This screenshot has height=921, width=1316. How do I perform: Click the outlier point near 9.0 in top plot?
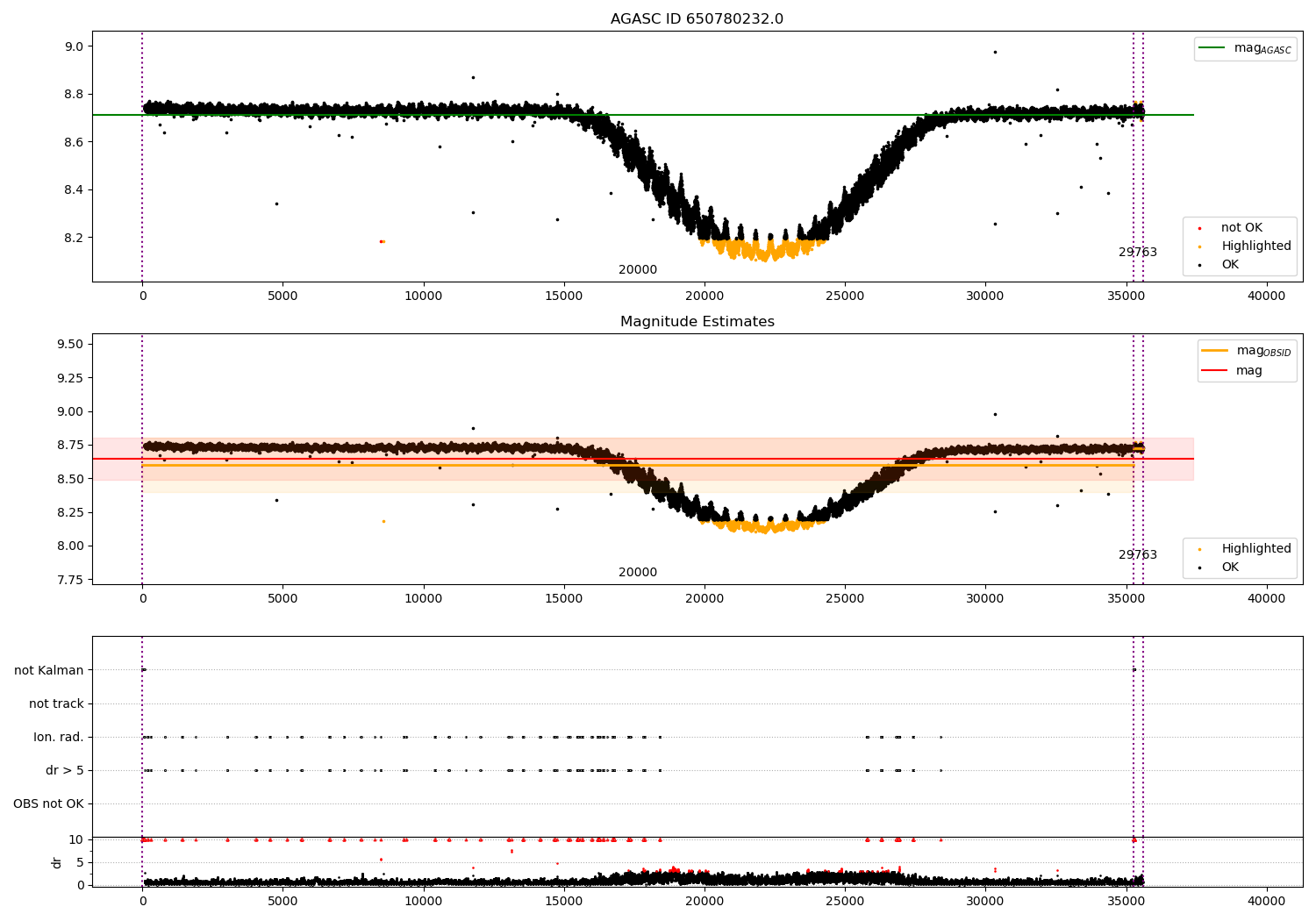tap(995, 52)
